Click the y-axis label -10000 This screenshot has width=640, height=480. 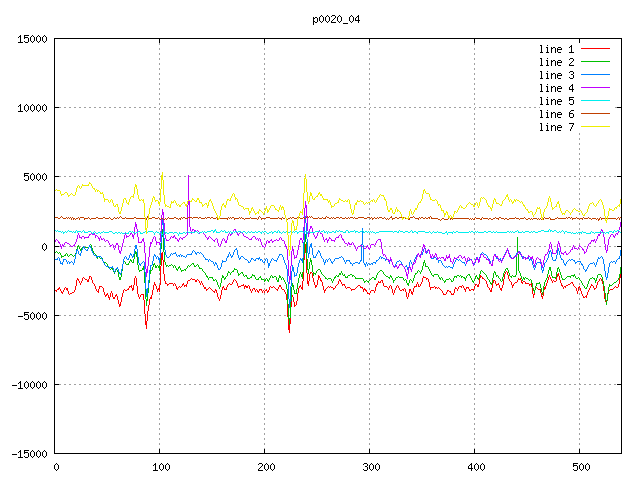(29, 384)
